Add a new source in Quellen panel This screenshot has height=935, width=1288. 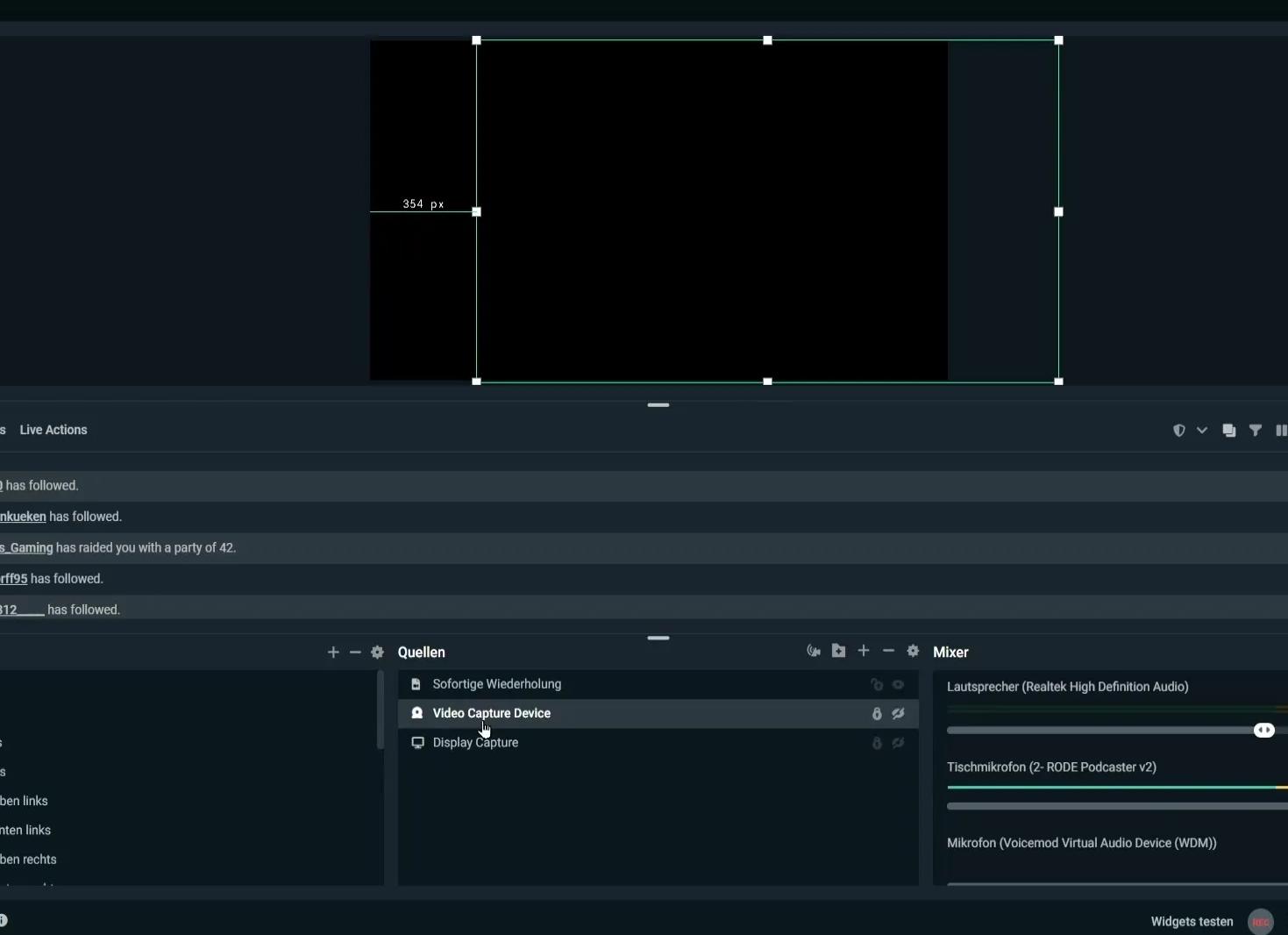pos(864,651)
